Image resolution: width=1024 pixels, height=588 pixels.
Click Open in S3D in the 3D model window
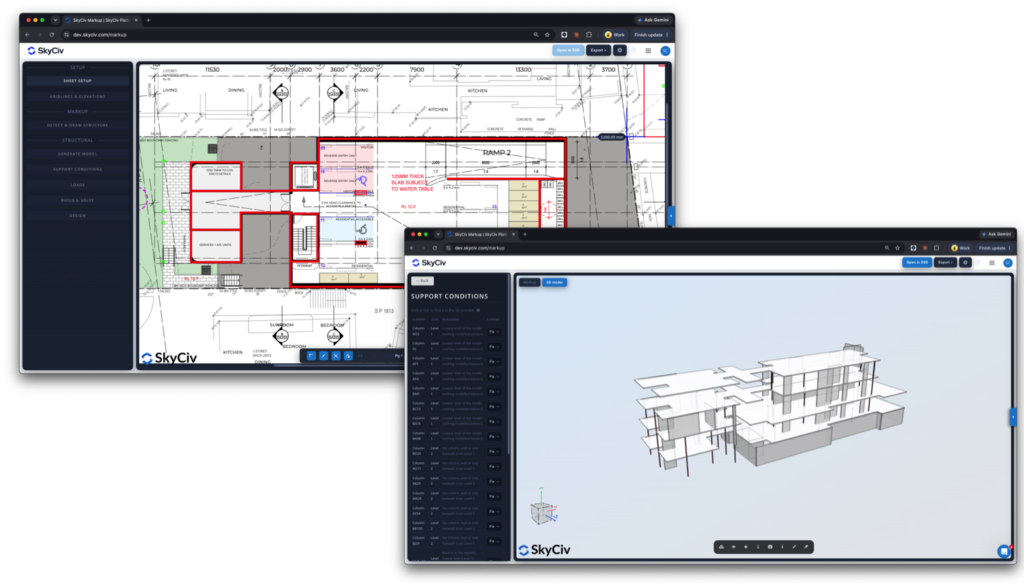(x=917, y=263)
